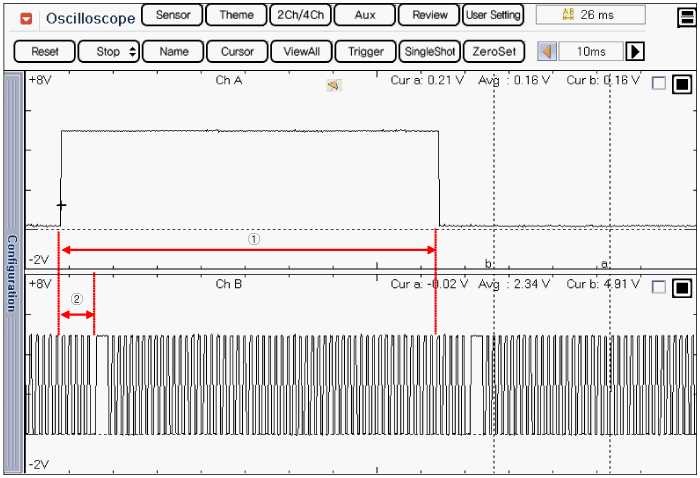Click the +8V scale label in Ch A
The width and height of the screenshot is (700, 478).
click(40, 80)
